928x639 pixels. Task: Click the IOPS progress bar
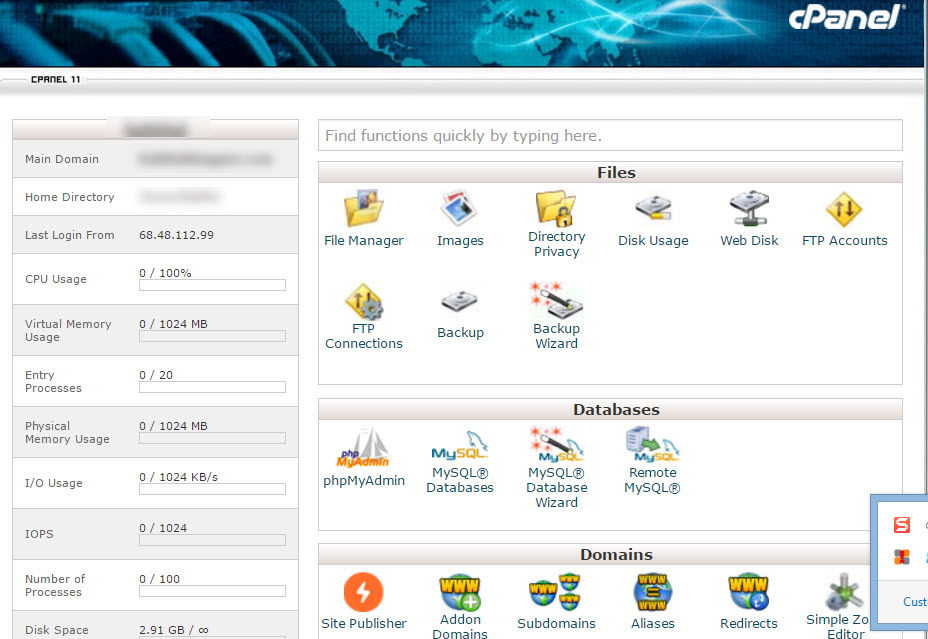tap(212, 540)
